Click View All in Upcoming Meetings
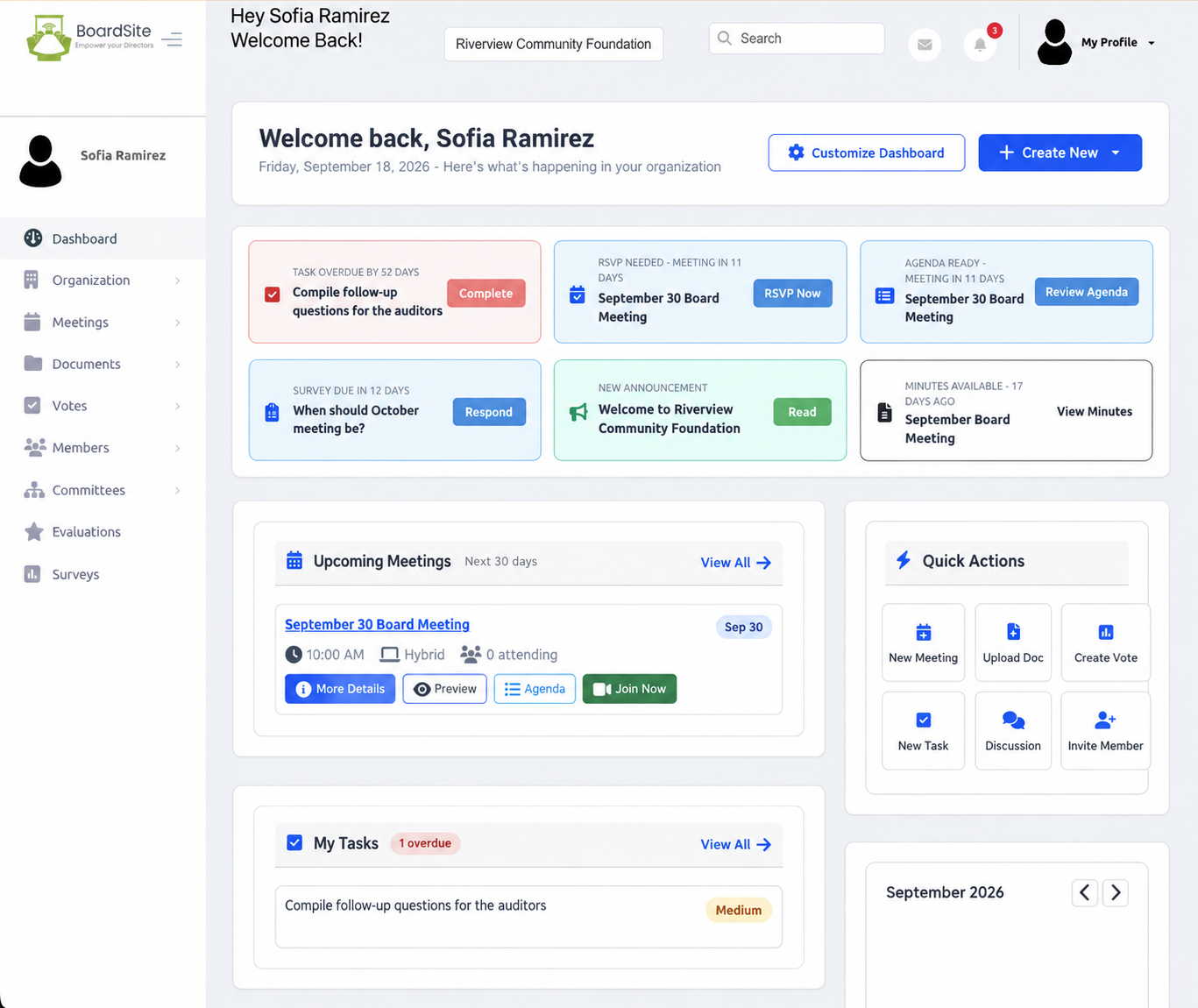The image size is (1198, 1008). 736,563
